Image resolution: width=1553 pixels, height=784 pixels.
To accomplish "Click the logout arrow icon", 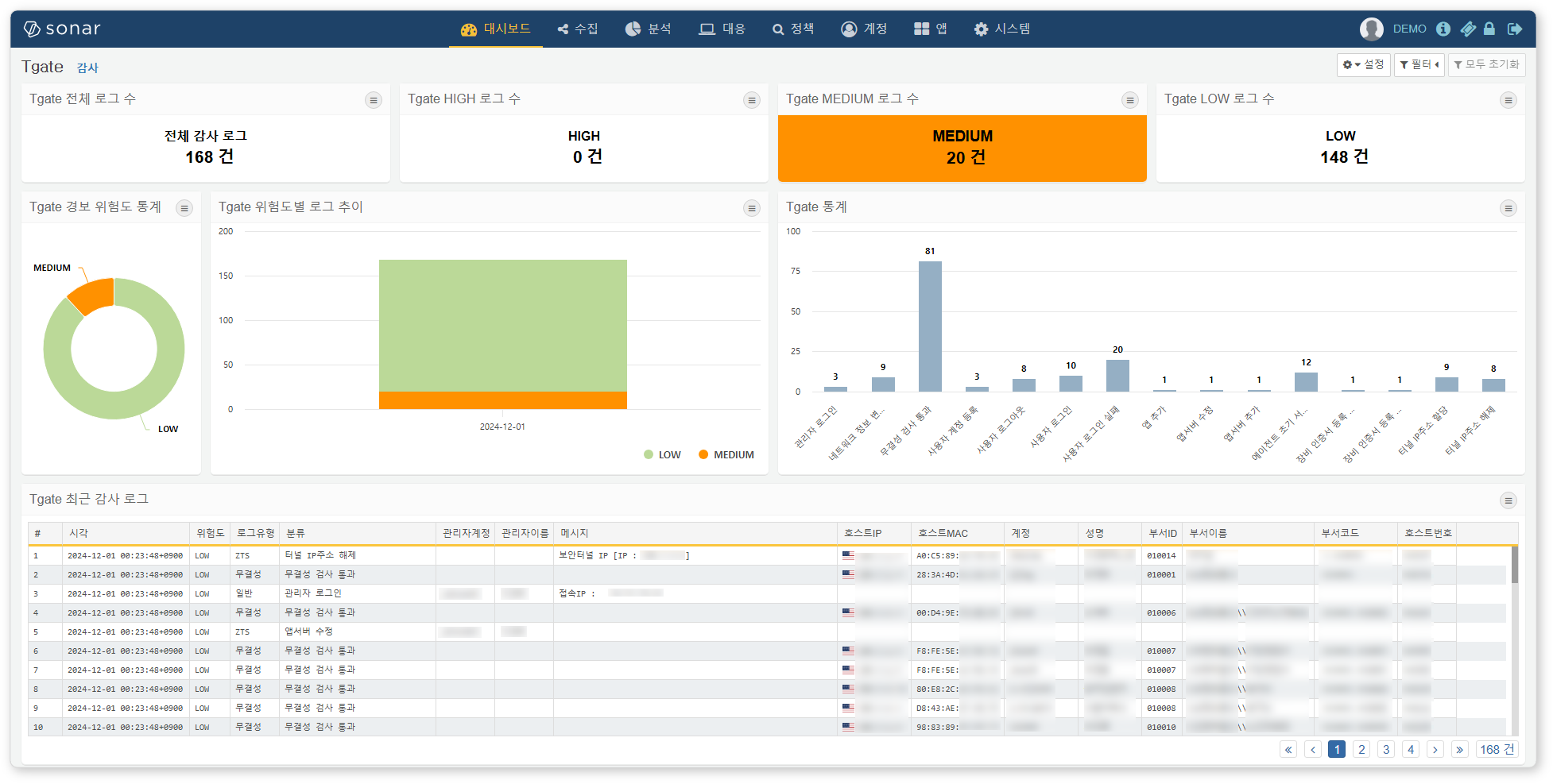I will pos(1515,29).
